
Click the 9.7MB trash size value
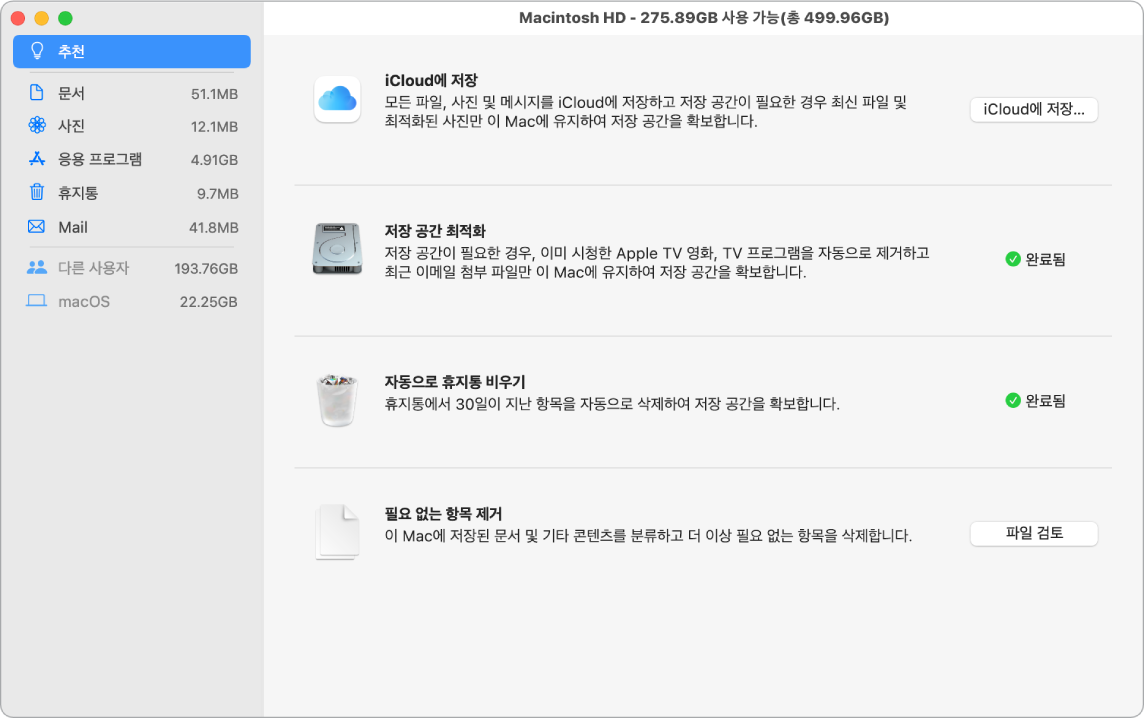(217, 193)
